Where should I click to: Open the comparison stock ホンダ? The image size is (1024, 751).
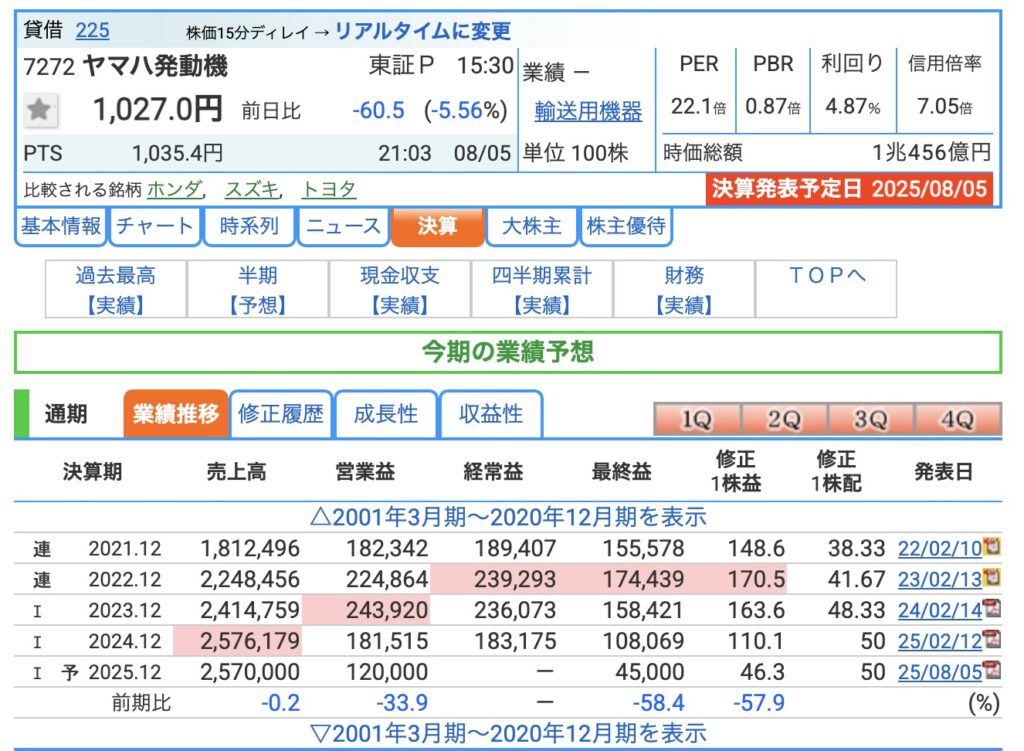(x=175, y=189)
